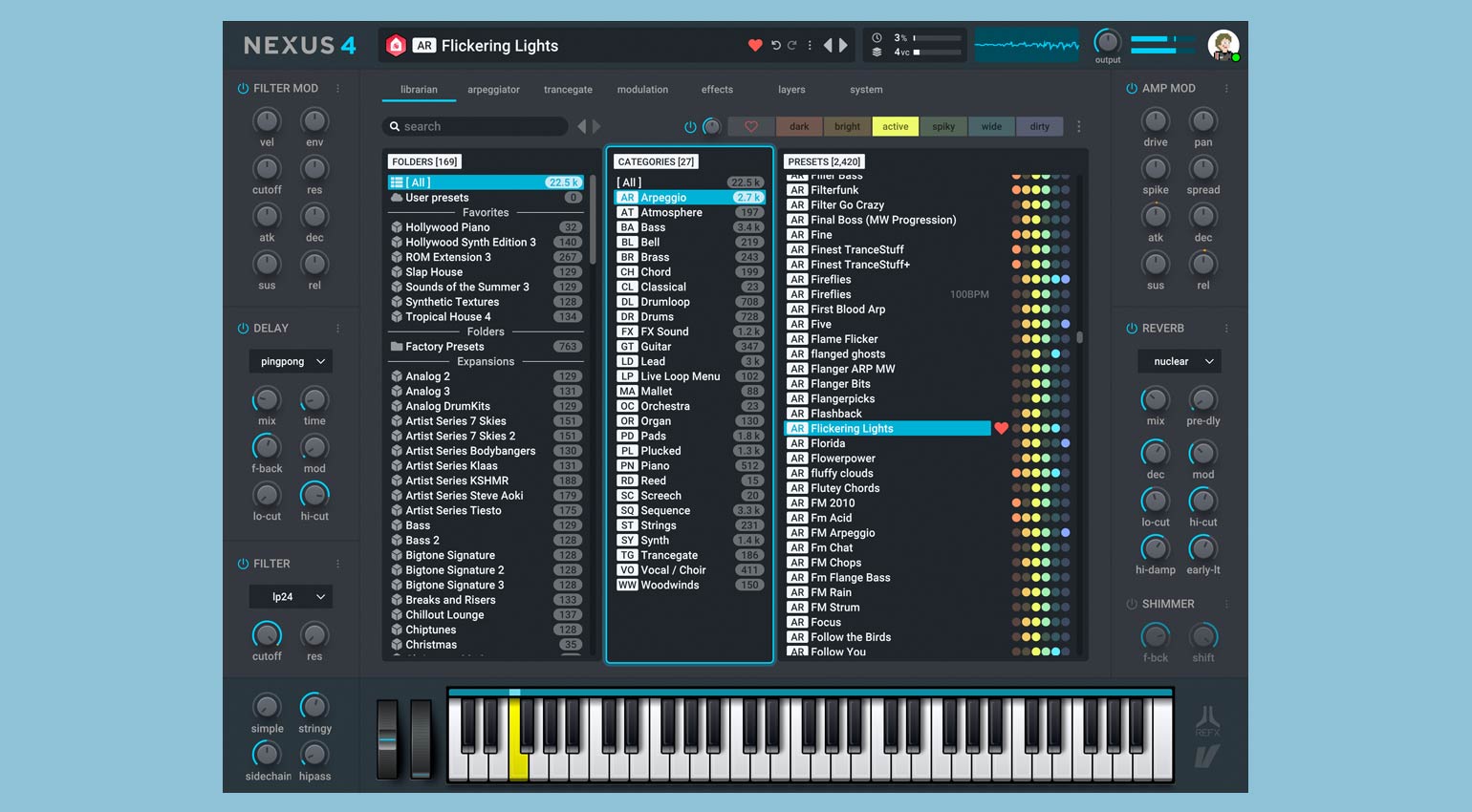Unfavorite preset via heart in header bar
The height and width of the screenshot is (812, 1472).
click(x=755, y=45)
